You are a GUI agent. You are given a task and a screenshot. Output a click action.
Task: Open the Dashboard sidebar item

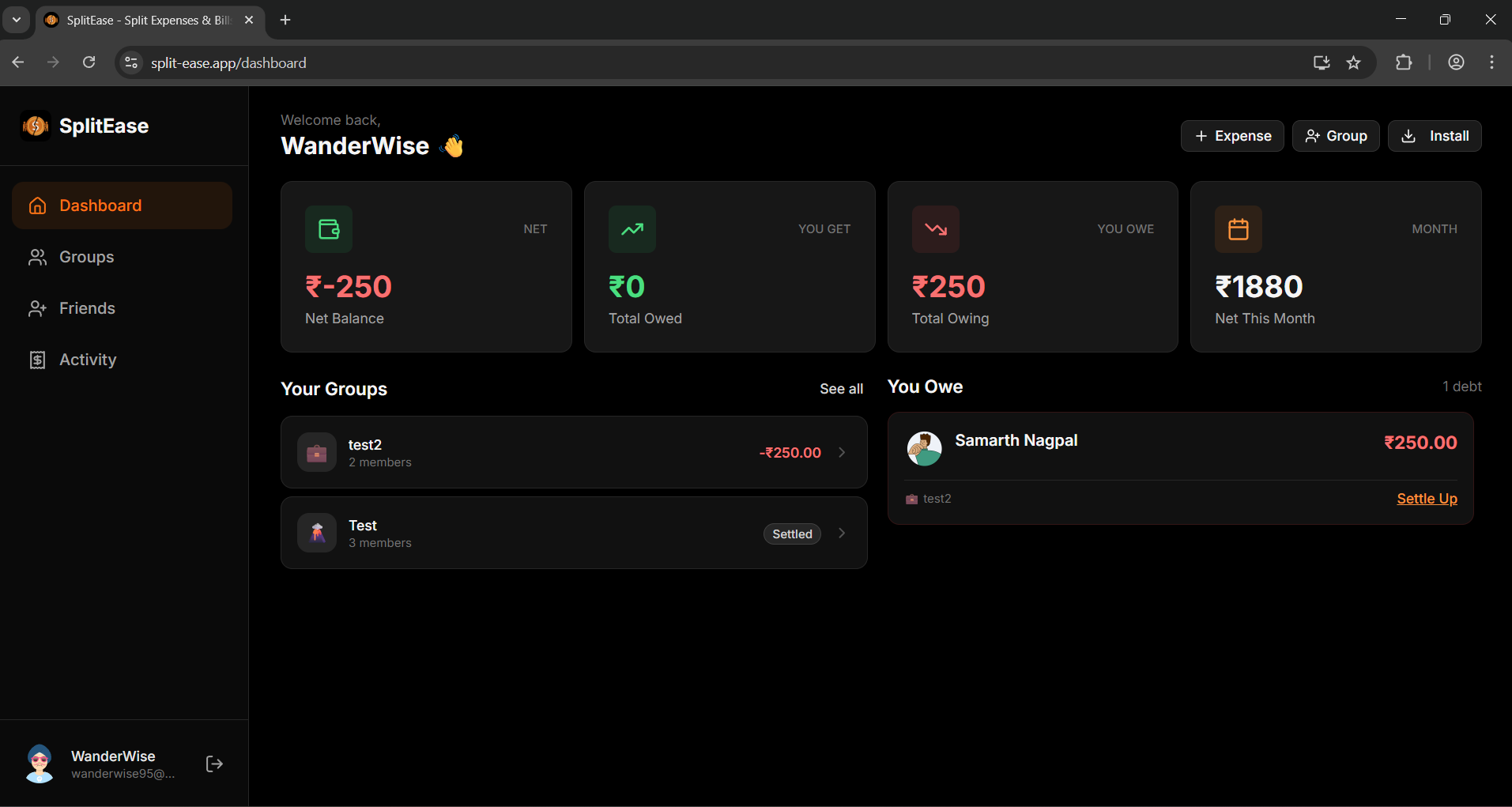[122, 206]
